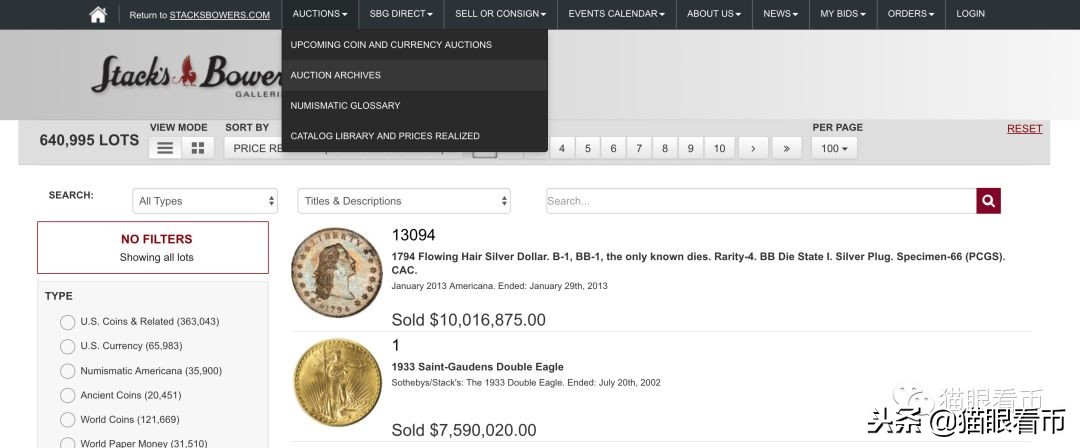The height and width of the screenshot is (448, 1080).
Task: Click the RESET link
Action: (1024, 129)
